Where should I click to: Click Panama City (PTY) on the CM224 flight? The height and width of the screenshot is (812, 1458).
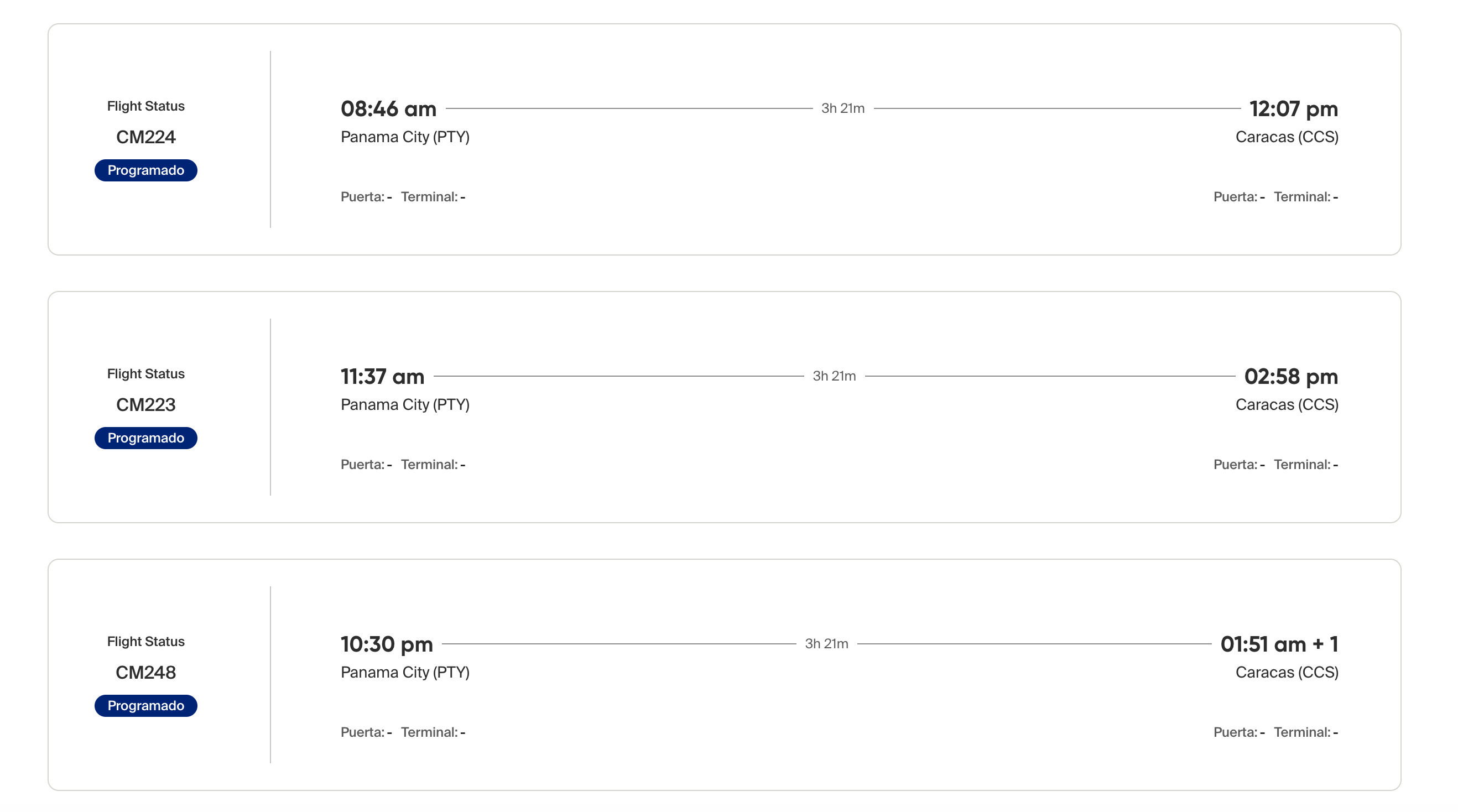click(405, 137)
